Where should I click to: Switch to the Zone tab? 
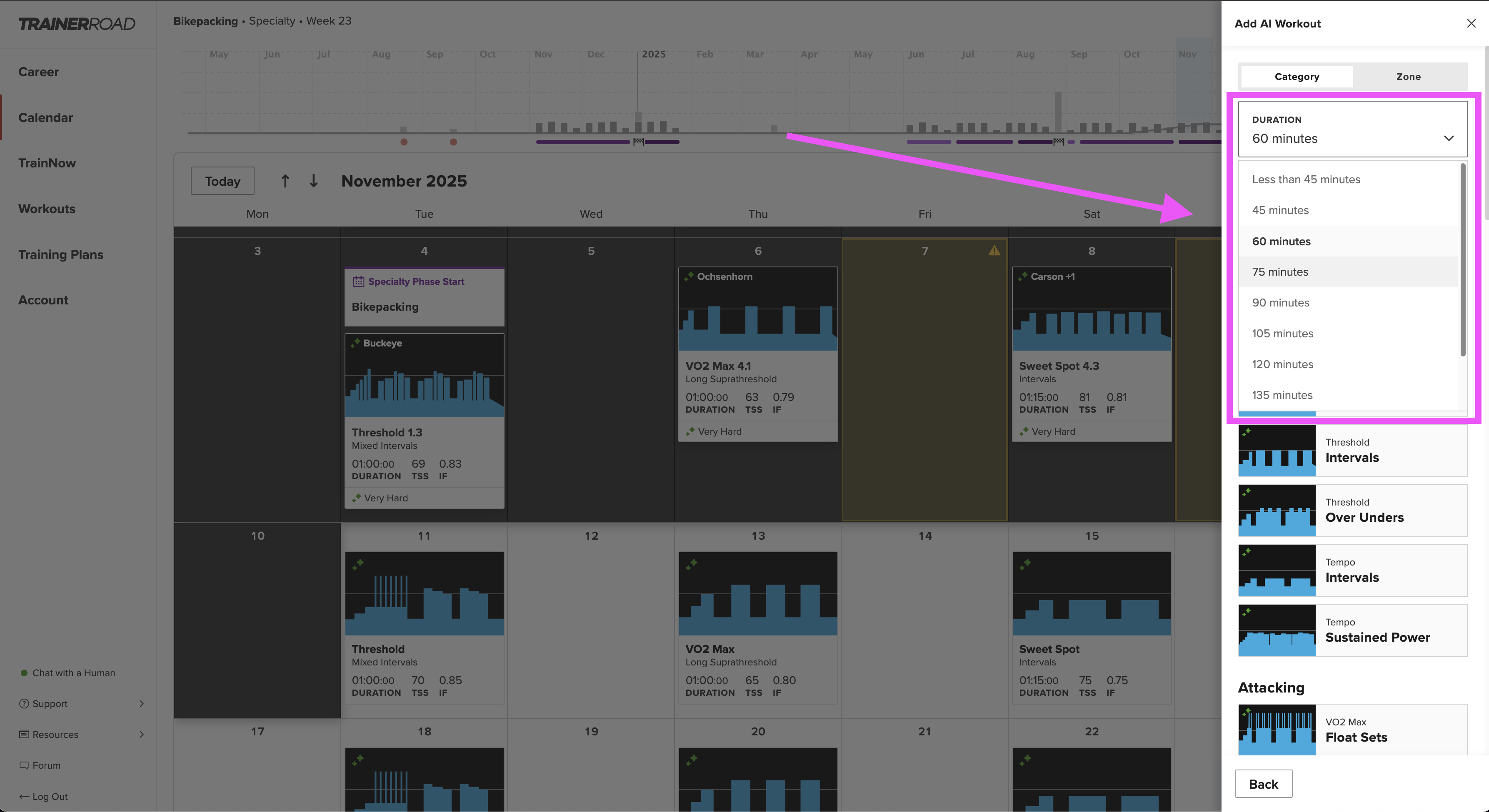click(x=1408, y=76)
